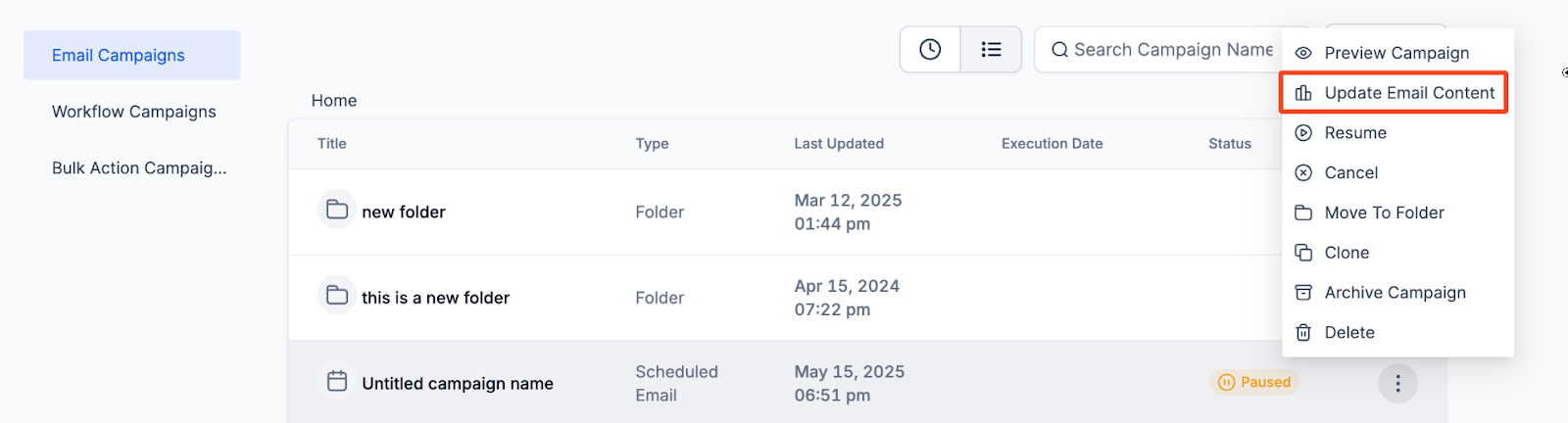1568x423 pixels.
Task: Select Move To Folder option
Action: pos(1383,212)
